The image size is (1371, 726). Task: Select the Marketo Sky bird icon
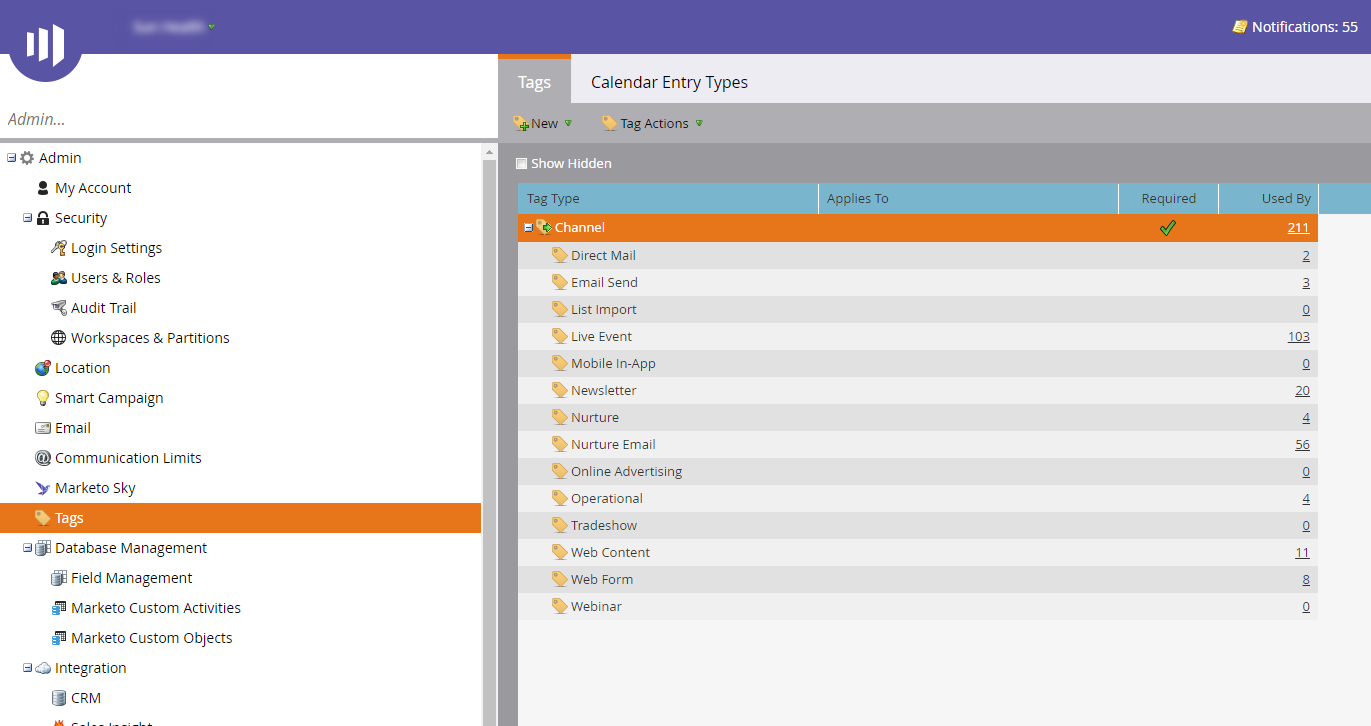(42, 488)
